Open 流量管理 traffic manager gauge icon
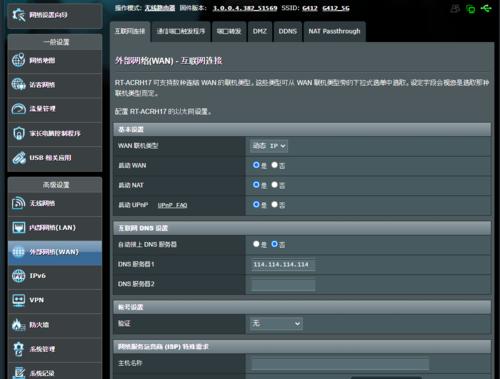500x379 pixels. 18,109
